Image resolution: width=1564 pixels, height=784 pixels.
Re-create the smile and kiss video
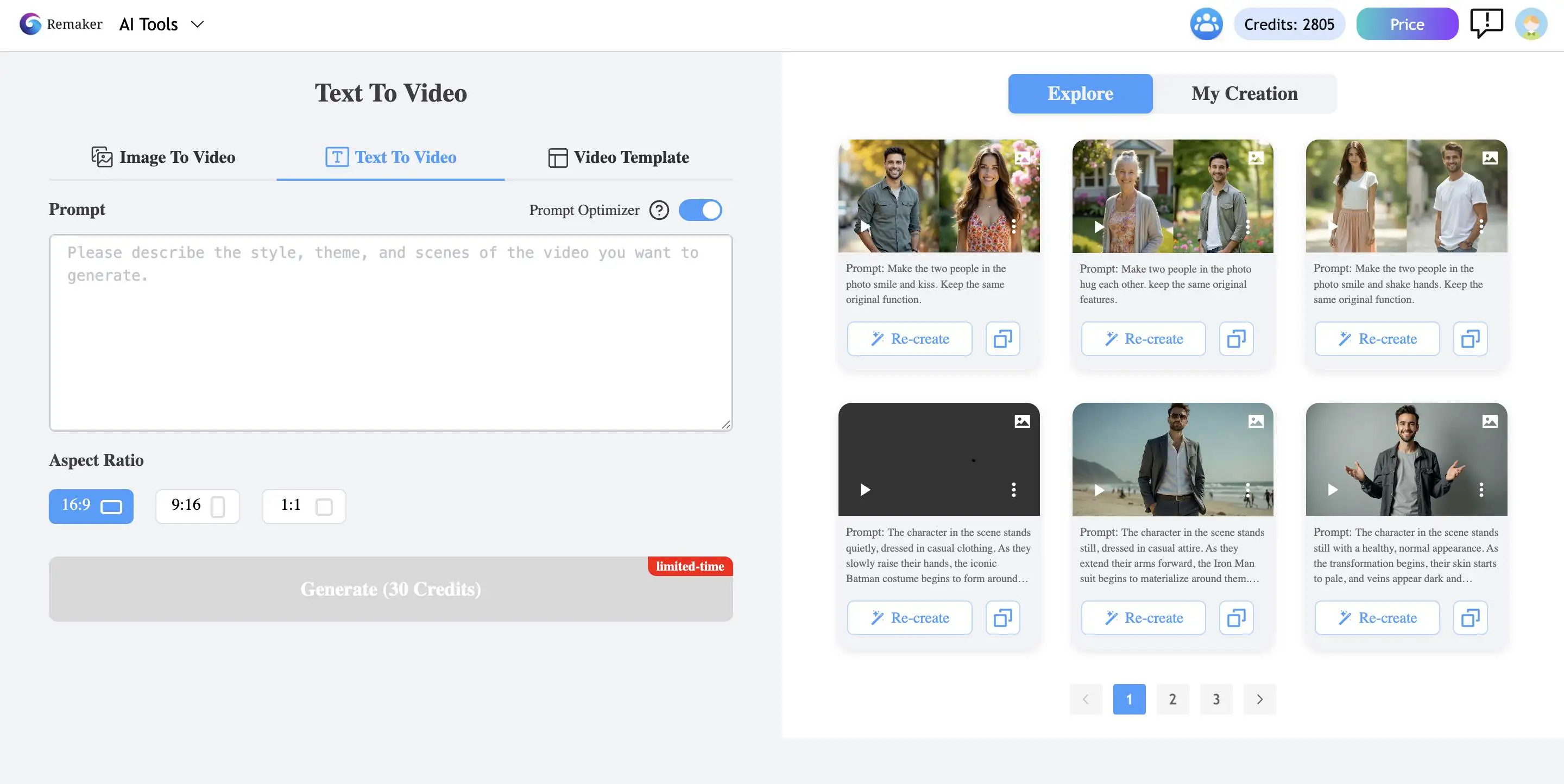pos(910,339)
